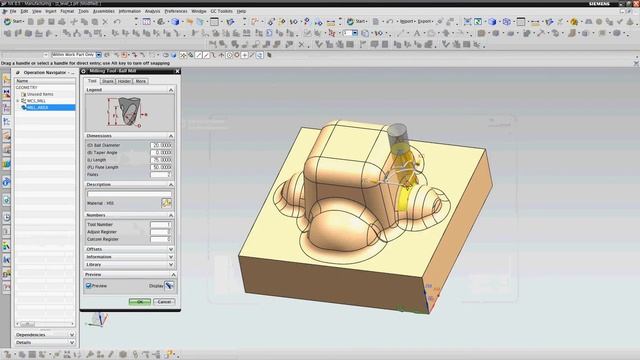Click the Name column header

pyautogui.click(x=45, y=81)
